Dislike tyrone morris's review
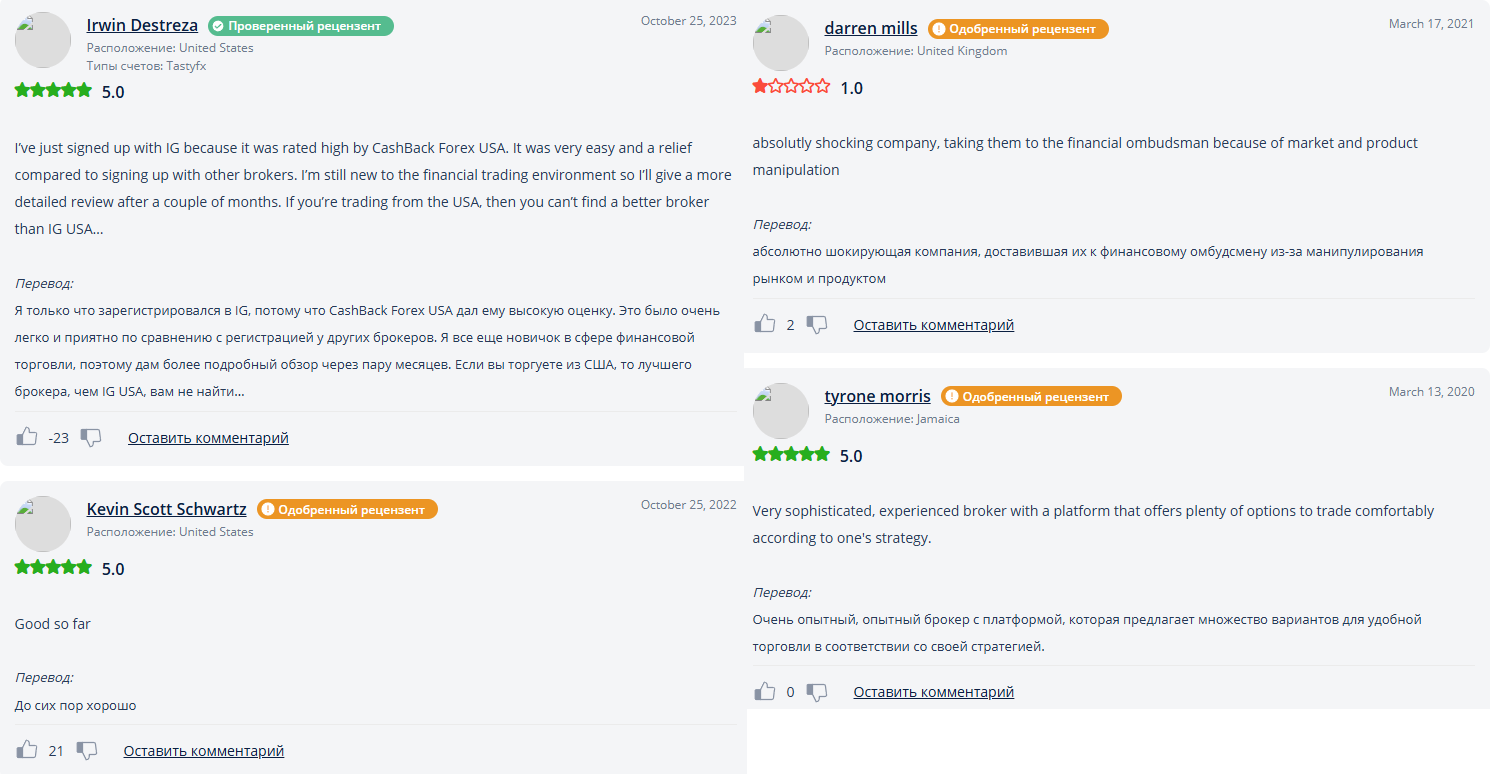Image resolution: width=1496 pixels, height=776 pixels. [x=817, y=691]
